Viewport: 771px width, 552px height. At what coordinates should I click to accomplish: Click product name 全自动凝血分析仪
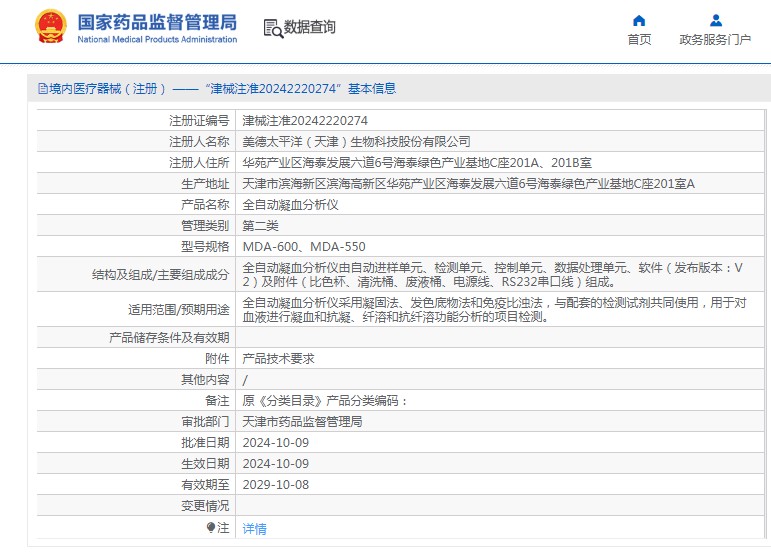click(291, 204)
